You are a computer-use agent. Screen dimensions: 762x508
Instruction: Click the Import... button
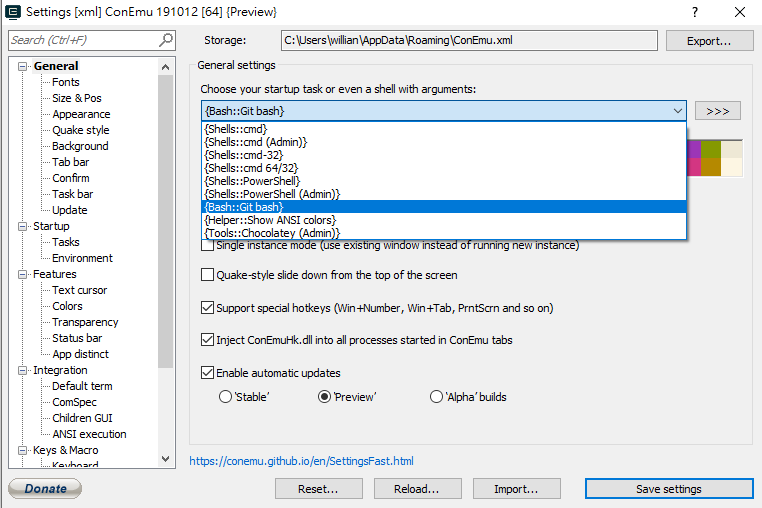pos(517,489)
